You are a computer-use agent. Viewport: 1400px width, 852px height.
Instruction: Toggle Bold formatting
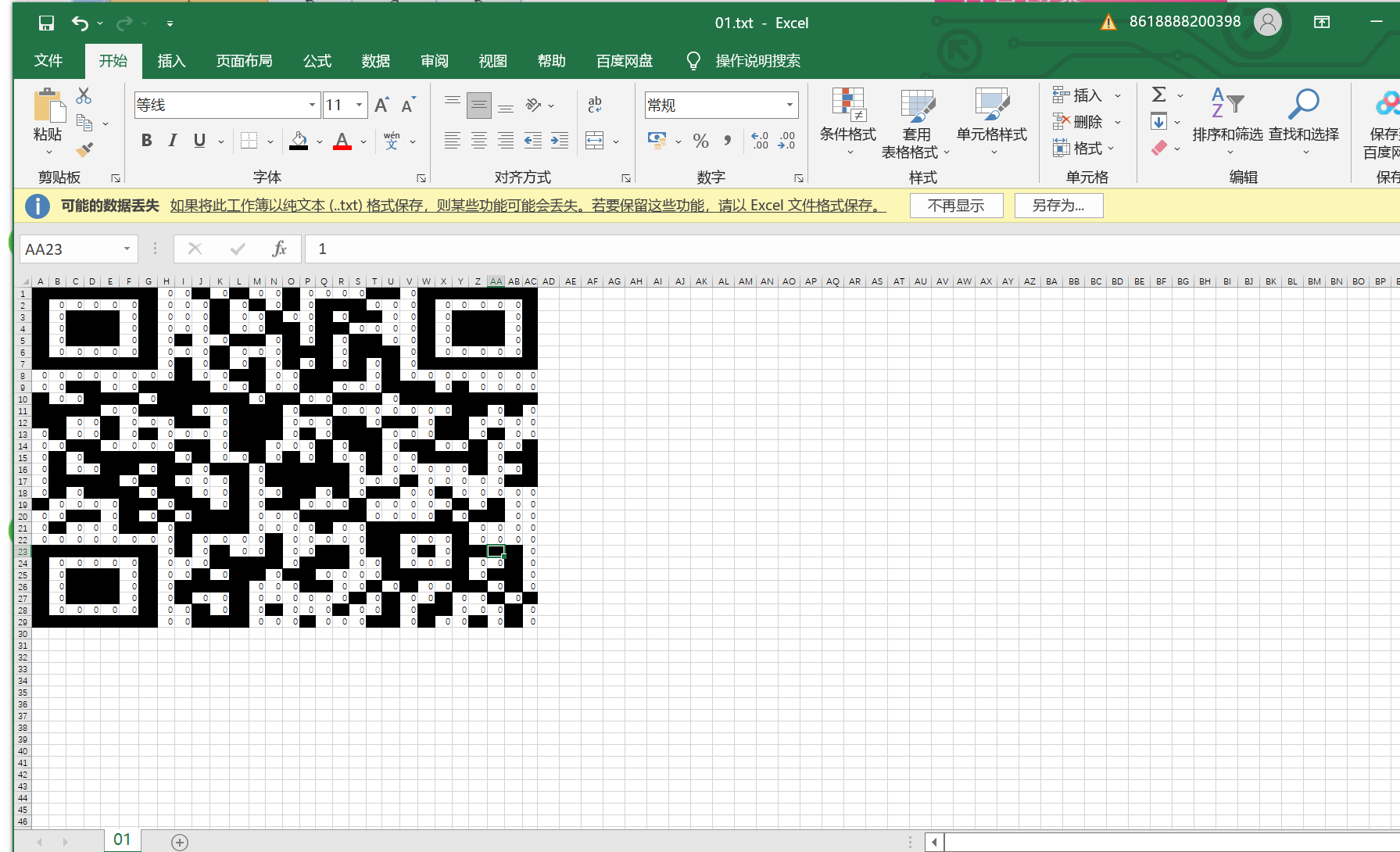(146, 141)
